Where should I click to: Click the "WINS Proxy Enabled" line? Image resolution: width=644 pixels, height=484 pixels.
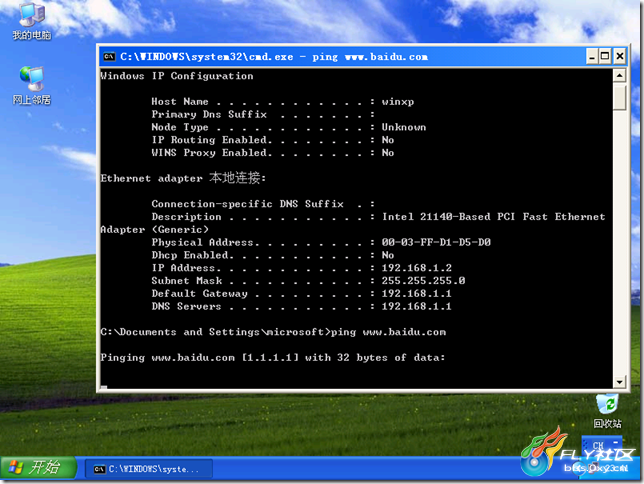click(x=273, y=152)
